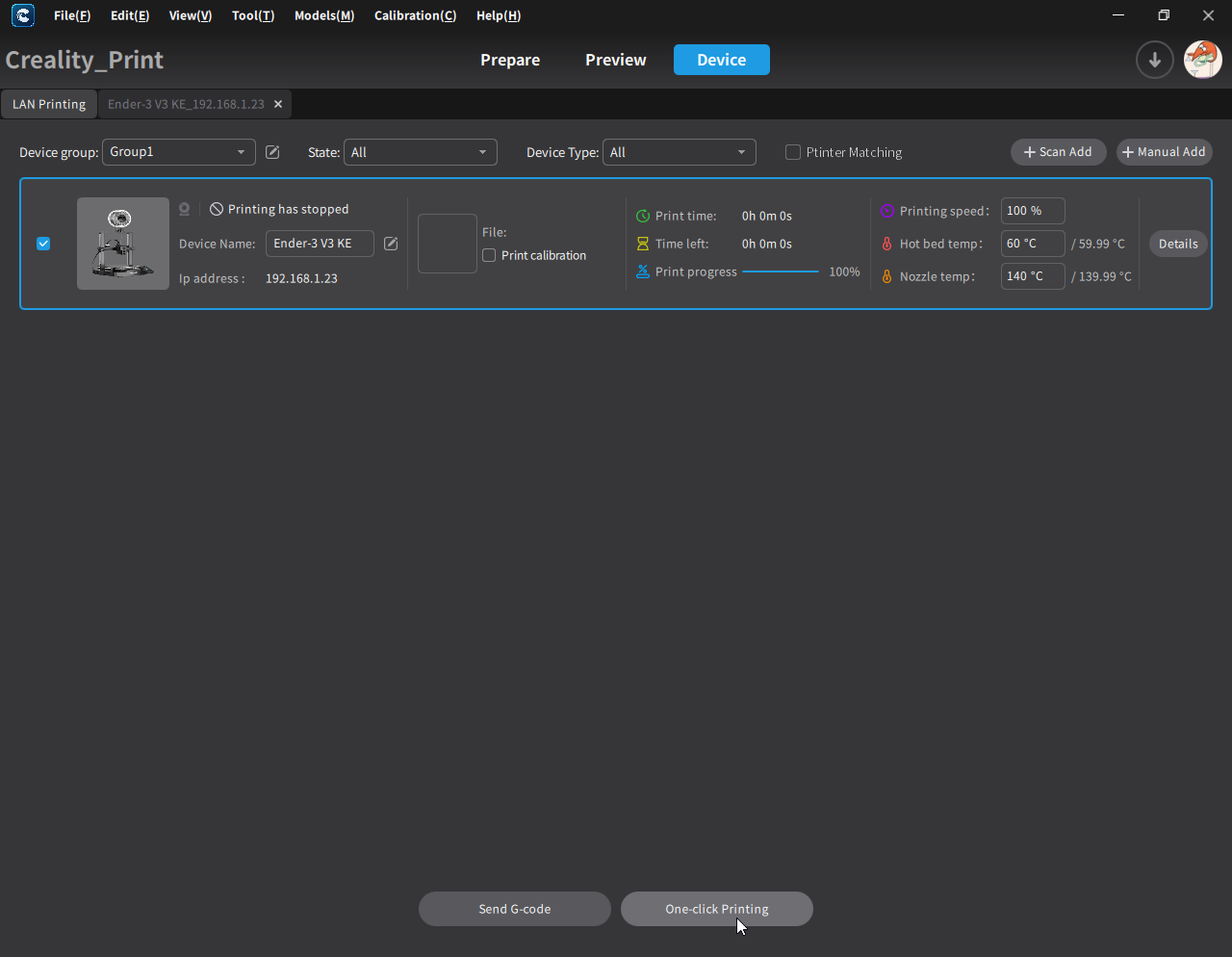Click the Ender-3 printer thumbnail image
Image resolution: width=1232 pixels, height=957 pixels.
pos(123,244)
